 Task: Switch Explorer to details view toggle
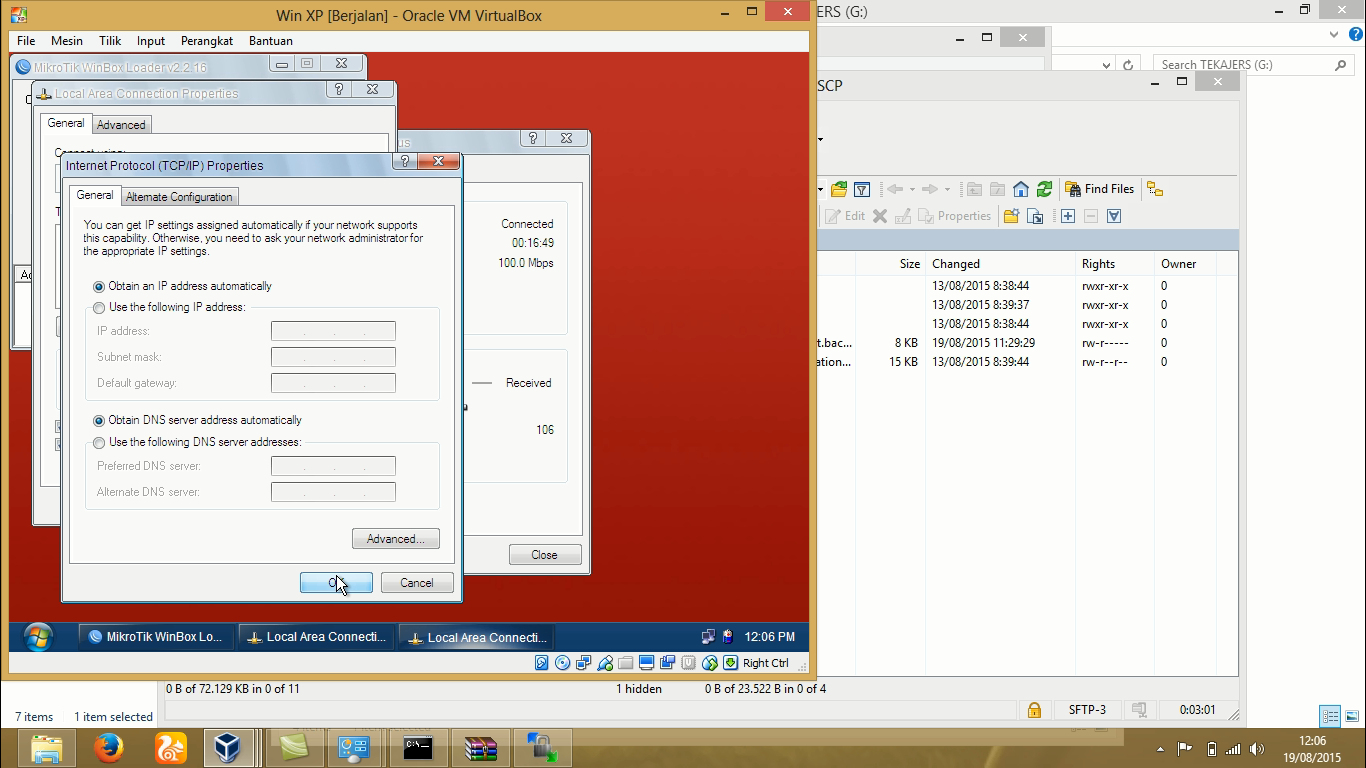coord(1330,716)
